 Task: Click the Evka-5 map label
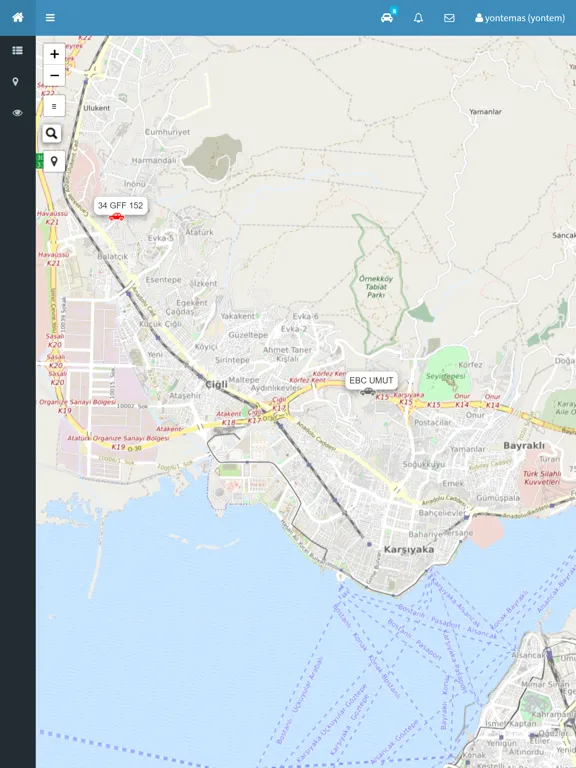point(161,238)
